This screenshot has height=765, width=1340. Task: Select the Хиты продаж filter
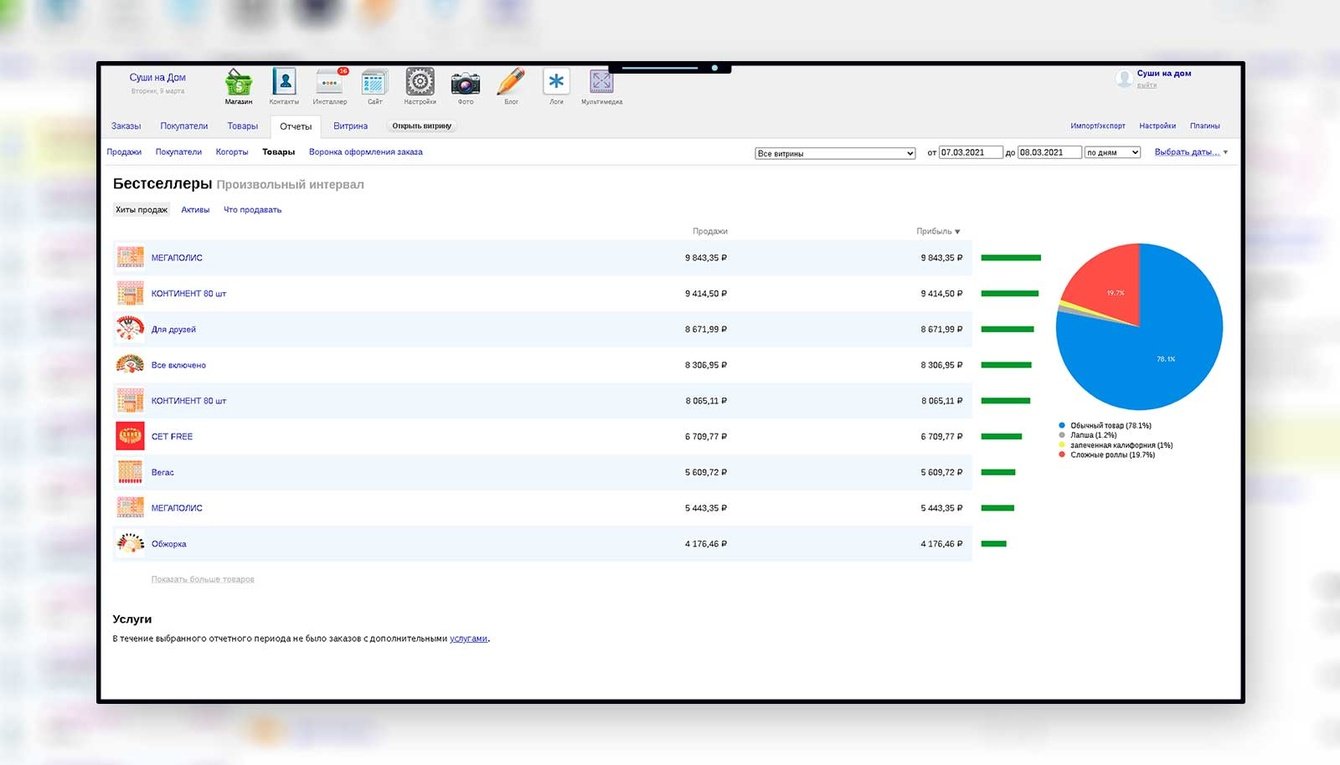coord(141,210)
